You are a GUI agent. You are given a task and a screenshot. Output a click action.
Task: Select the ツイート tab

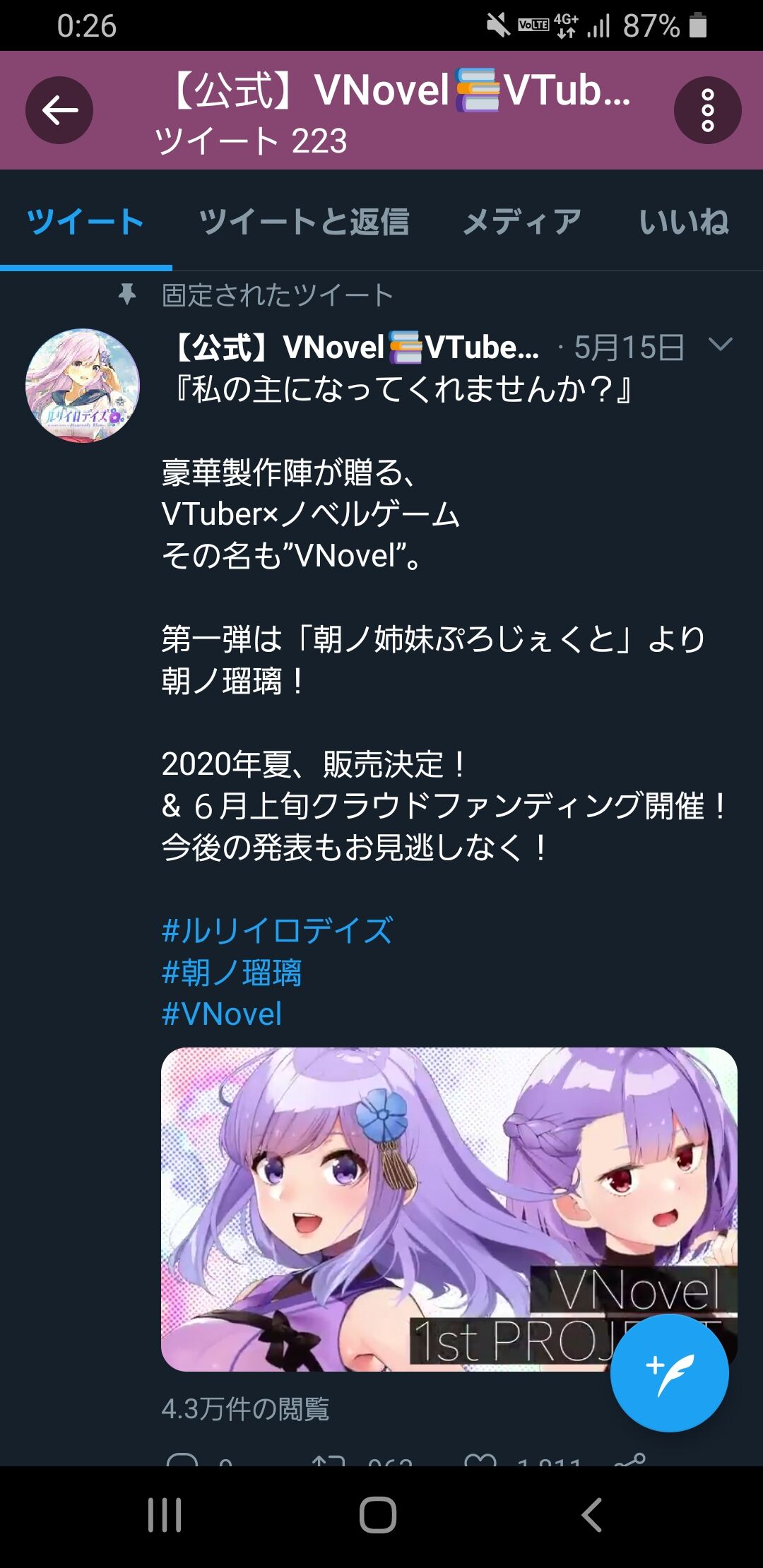(85, 221)
